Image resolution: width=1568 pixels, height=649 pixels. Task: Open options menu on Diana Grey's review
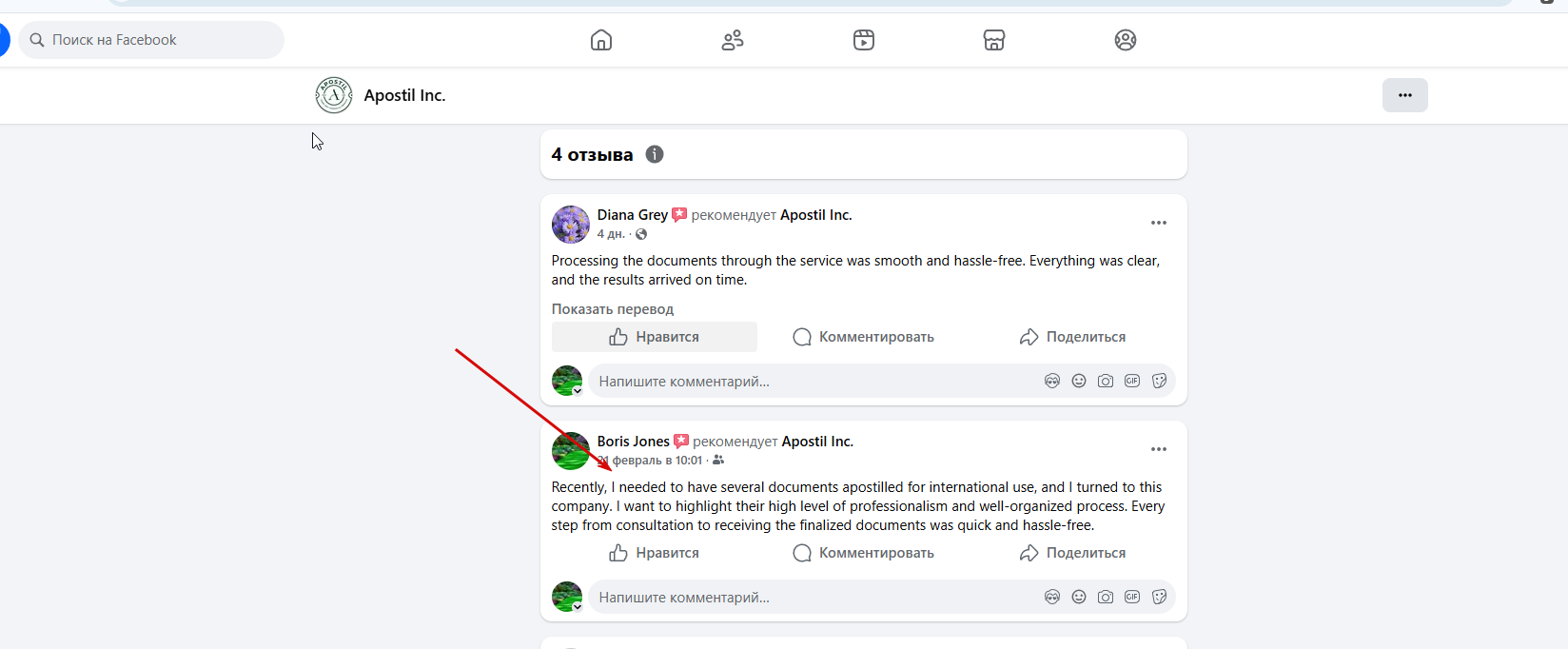pyautogui.click(x=1159, y=223)
